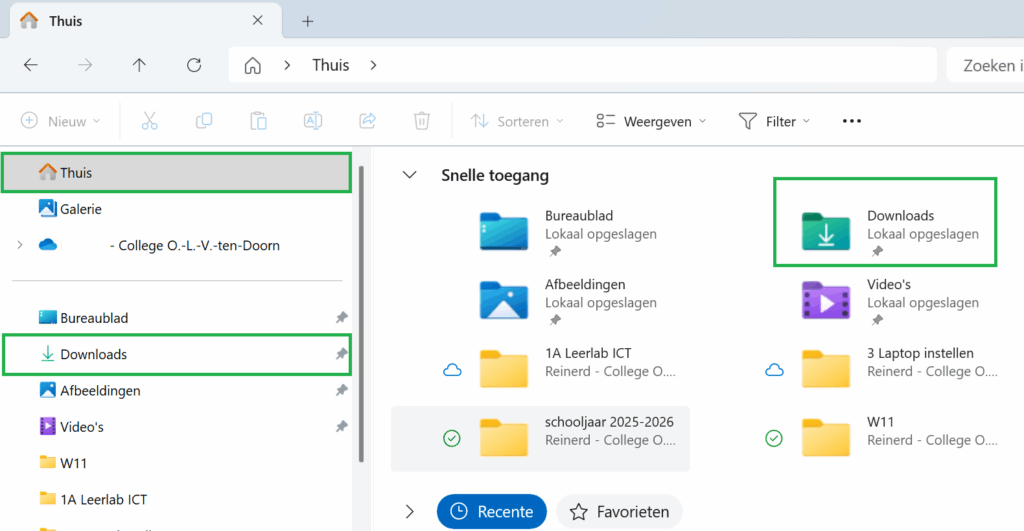1024x531 pixels.
Task: Click the Copy icon in toolbar
Action: click(x=204, y=121)
